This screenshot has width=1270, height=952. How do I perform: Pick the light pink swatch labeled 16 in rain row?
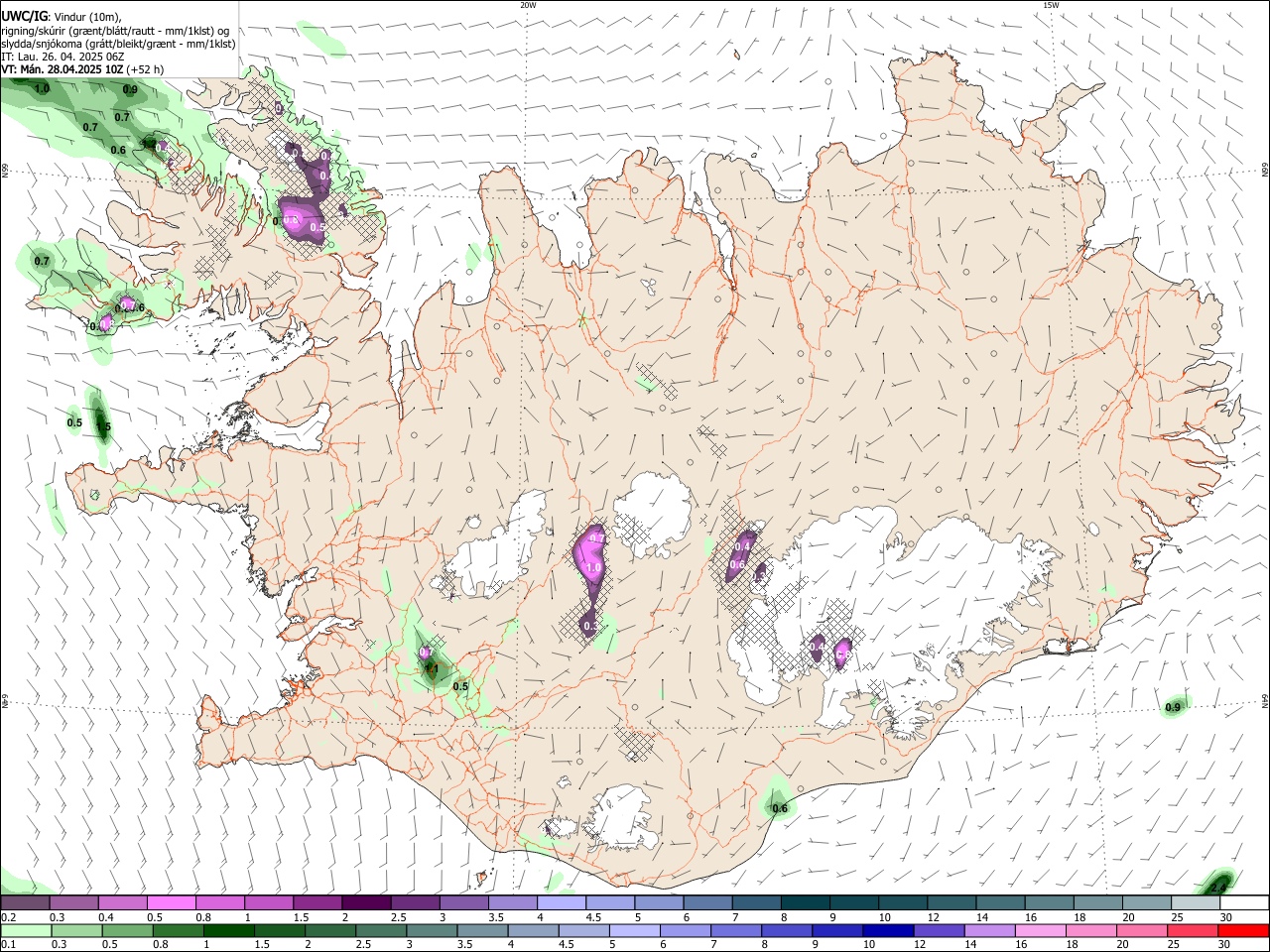[1040, 930]
